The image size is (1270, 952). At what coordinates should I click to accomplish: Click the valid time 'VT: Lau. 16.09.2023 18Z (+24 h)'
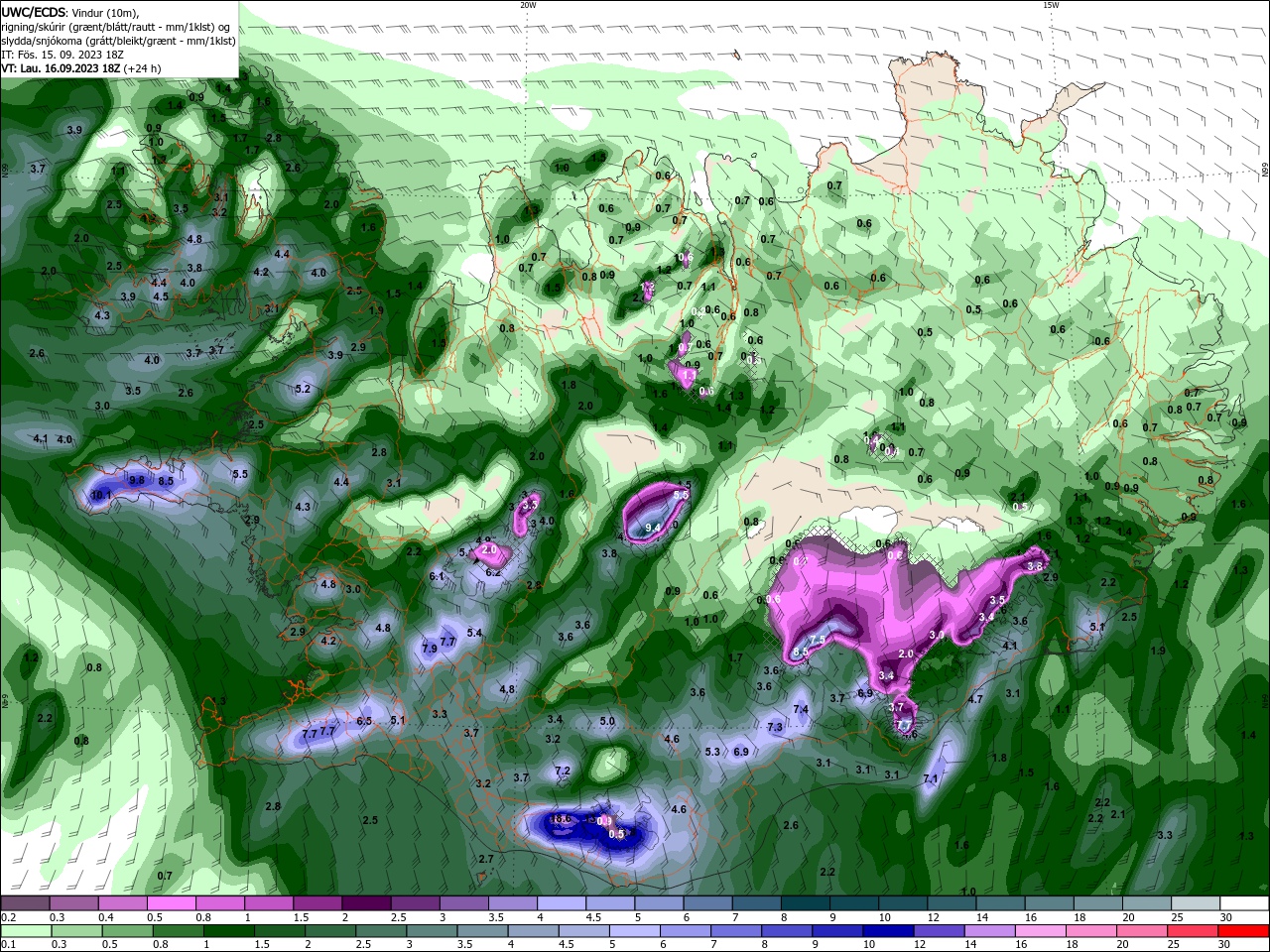[81, 68]
